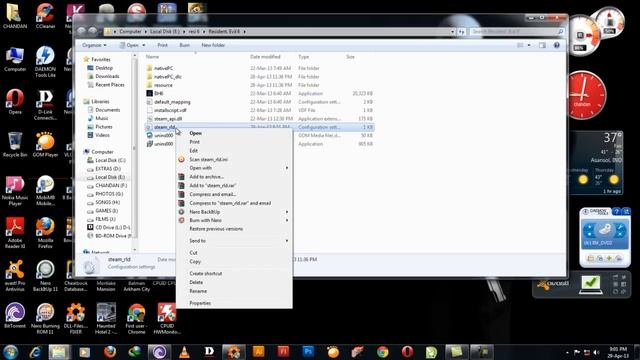Select Add to archive... menu entry
640x360 pixels.
click(x=234, y=177)
